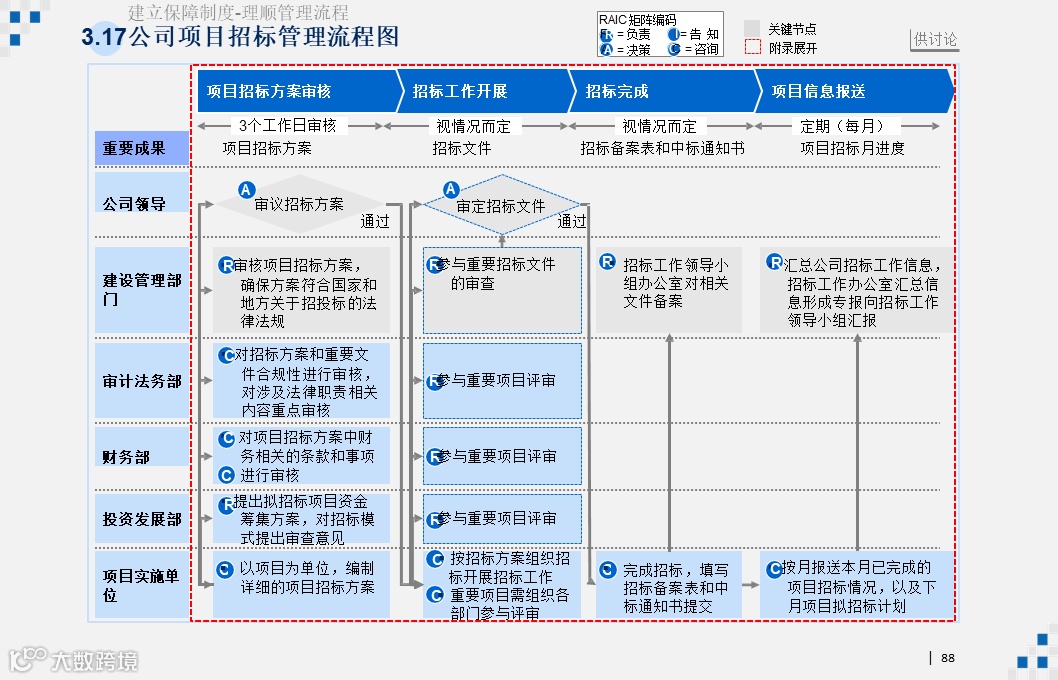The width and height of the screenshot is (1058, 680).
Task: Click the round icon beside 以项目为单位，编制
Action: pos(225,570)
